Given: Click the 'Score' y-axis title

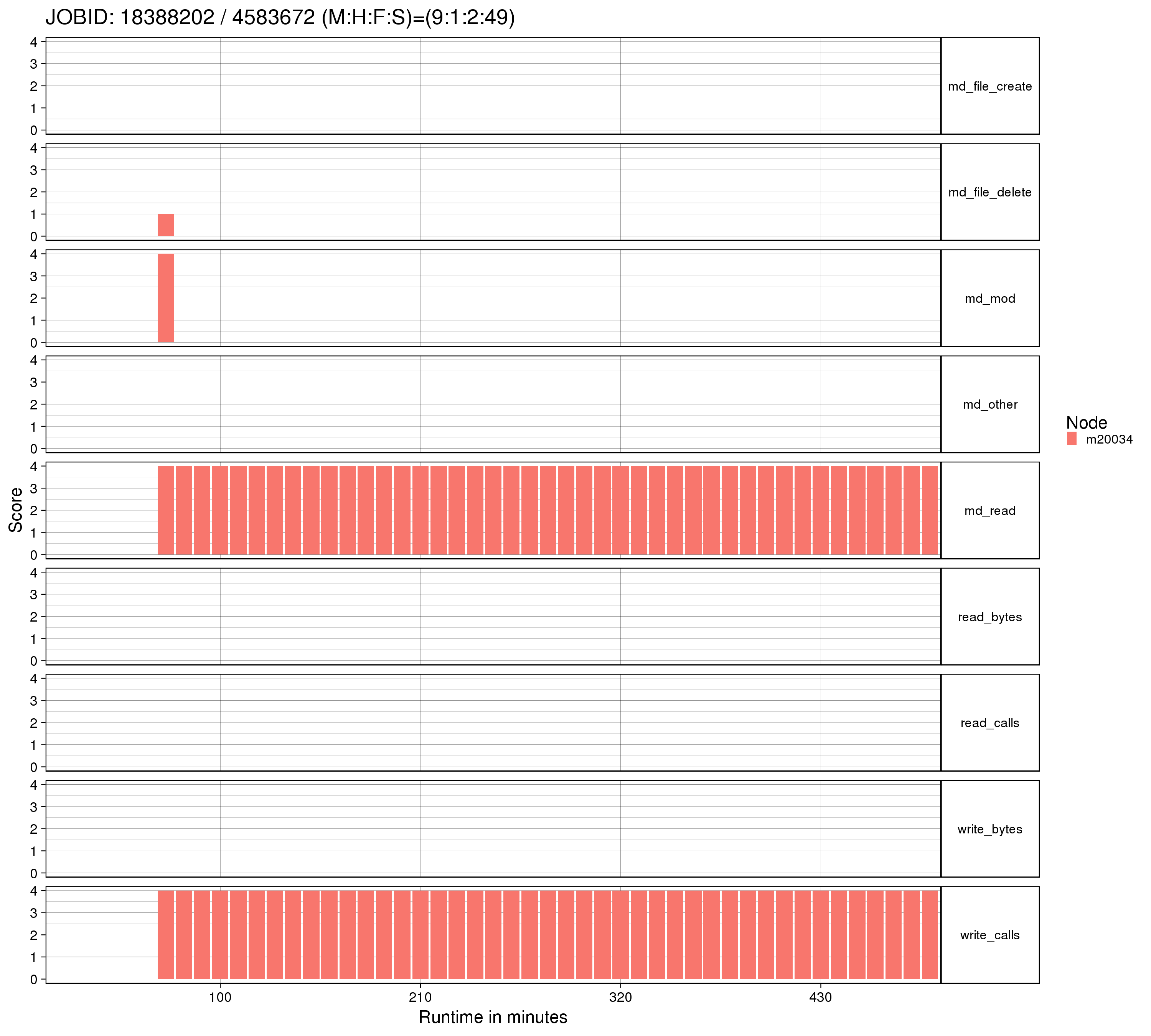Looking at the screenshot, I should coord(16,510).
